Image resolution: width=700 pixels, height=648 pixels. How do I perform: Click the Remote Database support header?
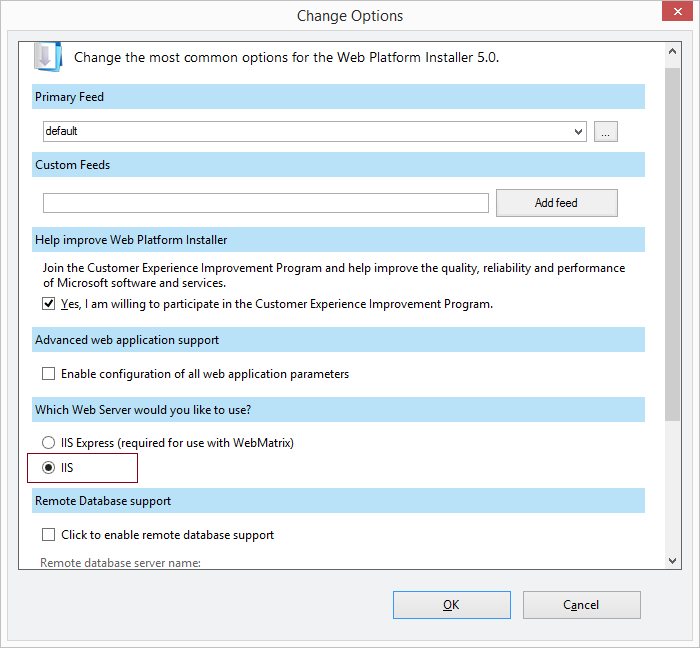pyautogui.click(x=338, y=501)
